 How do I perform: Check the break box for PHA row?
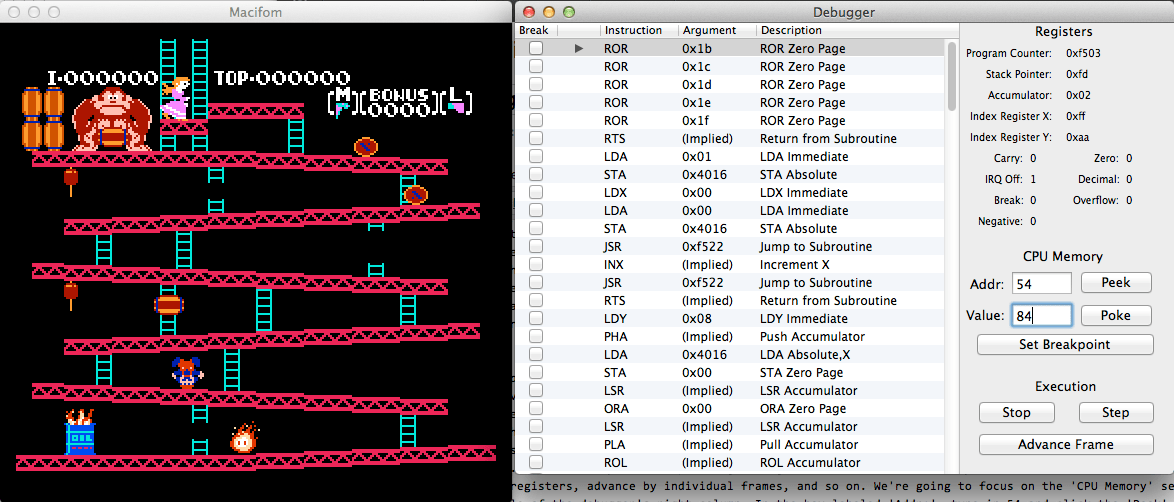(x=535, y=336)
